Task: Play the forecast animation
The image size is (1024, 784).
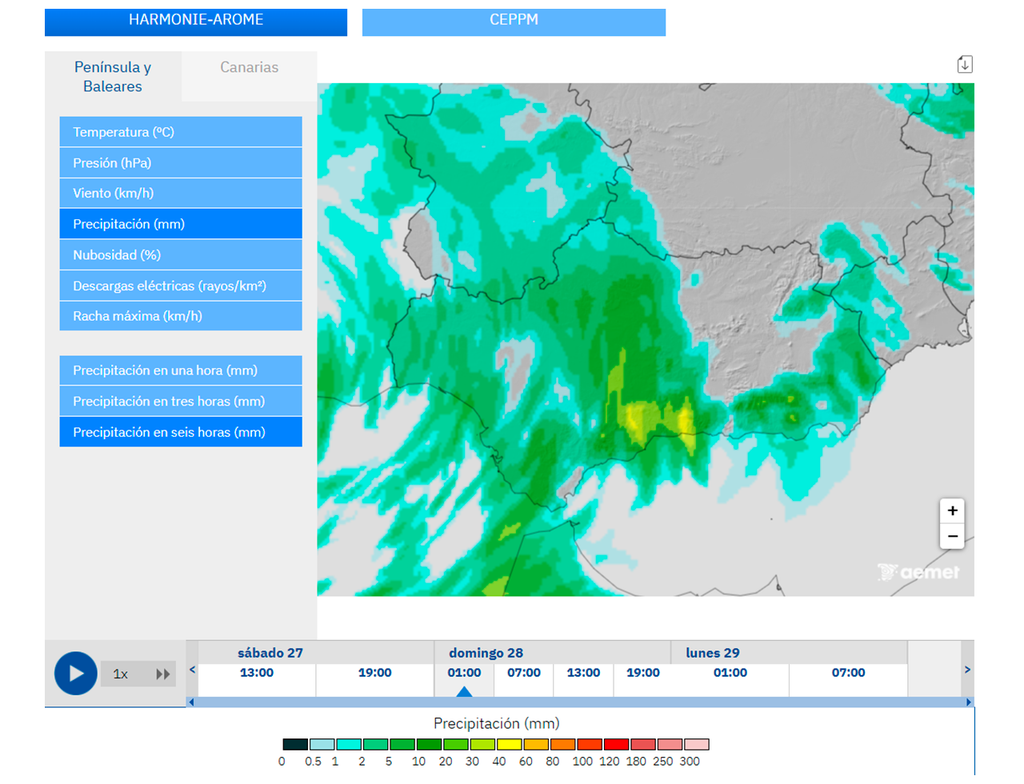Action: tap(75, 673)
